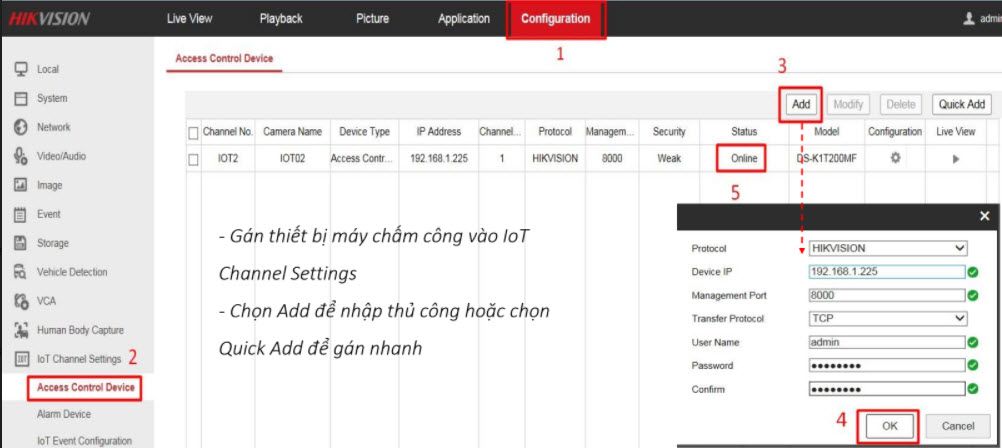1002x448 pixels.
Task: Click the Device IP field
Action: pos(886,272)
